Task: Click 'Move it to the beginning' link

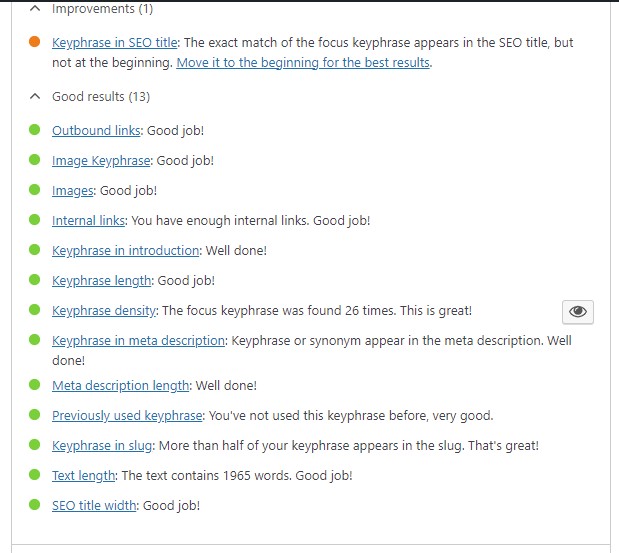Action: pyautogui.click(x=303, y=63)
